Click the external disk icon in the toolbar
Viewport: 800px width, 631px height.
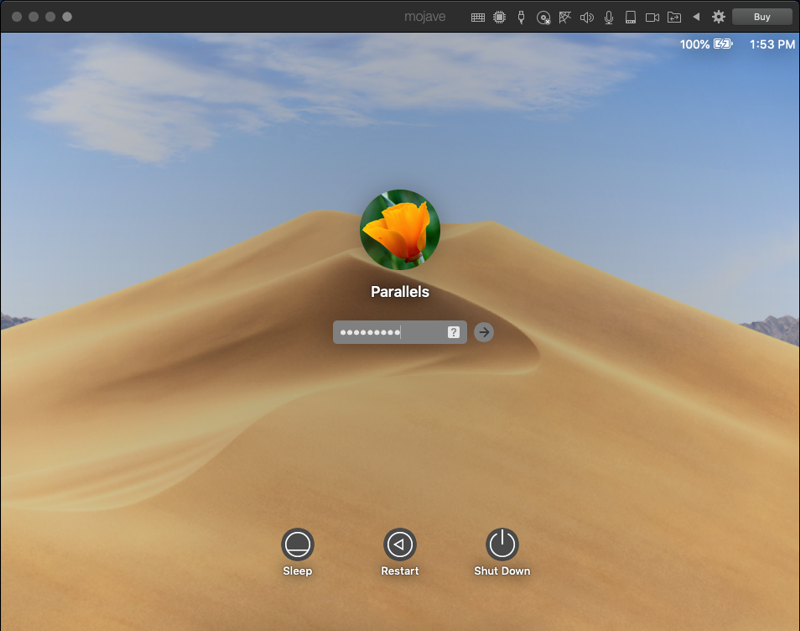(x=630, y=16)
